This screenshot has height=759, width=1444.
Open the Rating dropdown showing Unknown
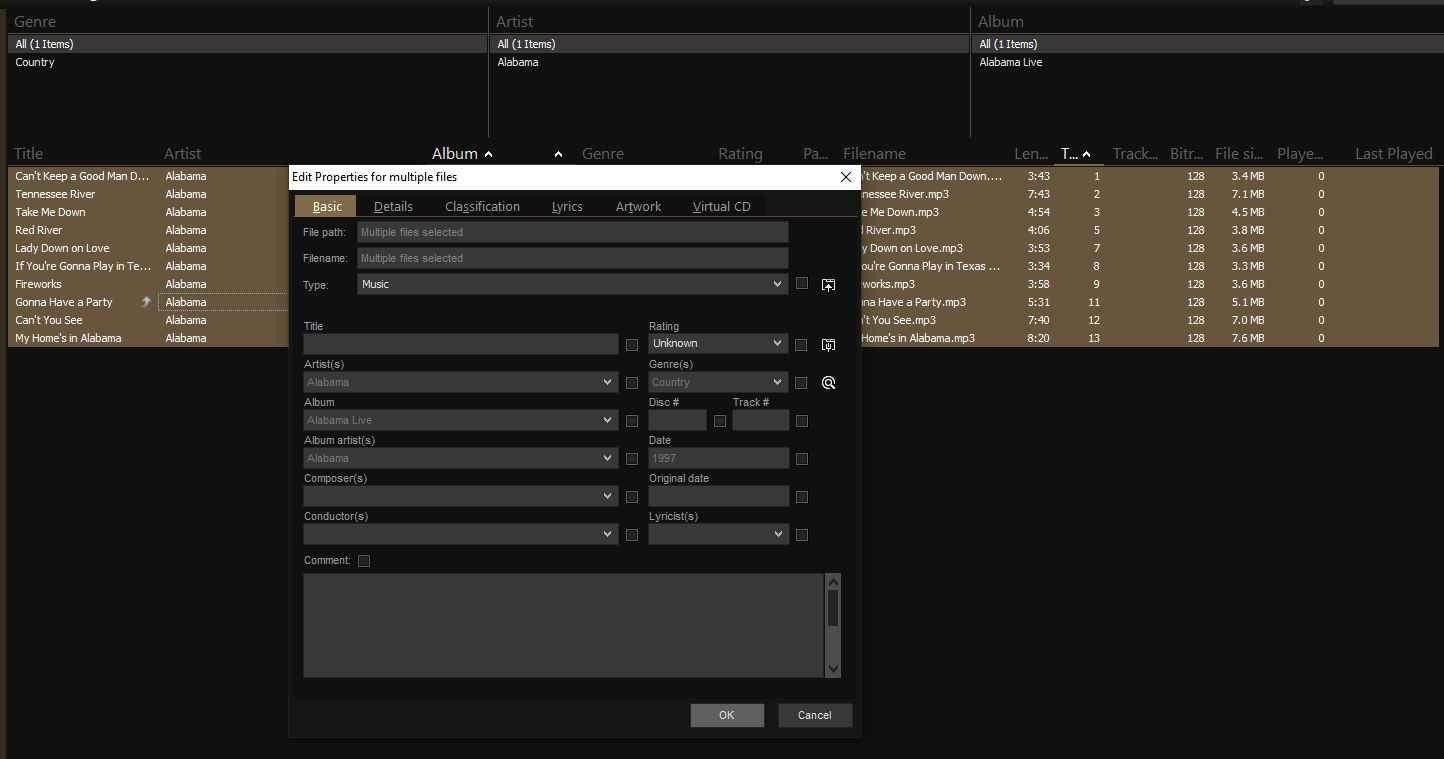coord(718,343)
